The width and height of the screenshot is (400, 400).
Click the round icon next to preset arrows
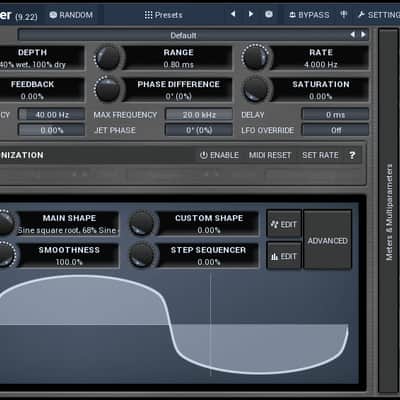click(269, 14)
